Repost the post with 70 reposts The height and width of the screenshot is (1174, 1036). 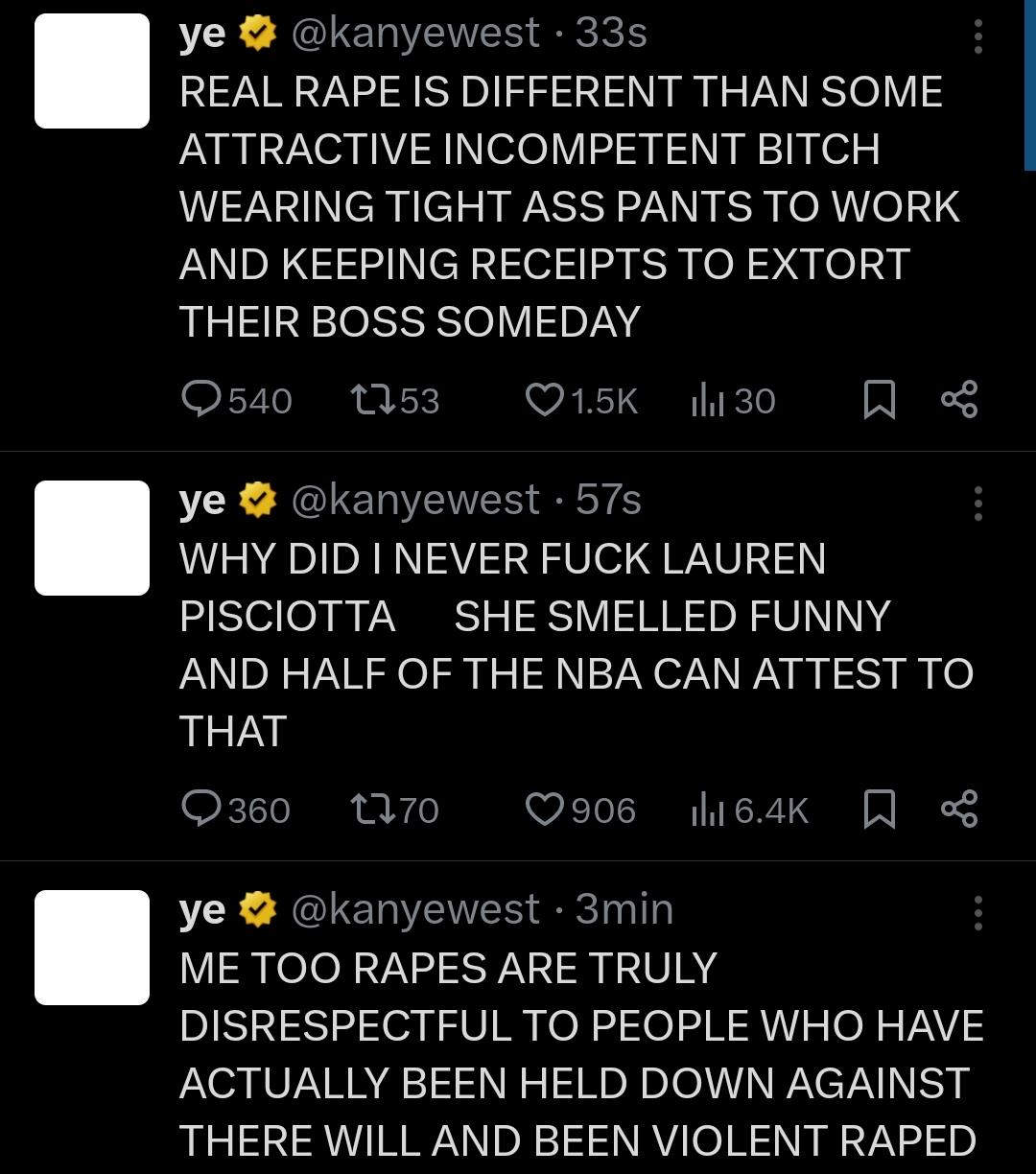(x=396, y=810)
